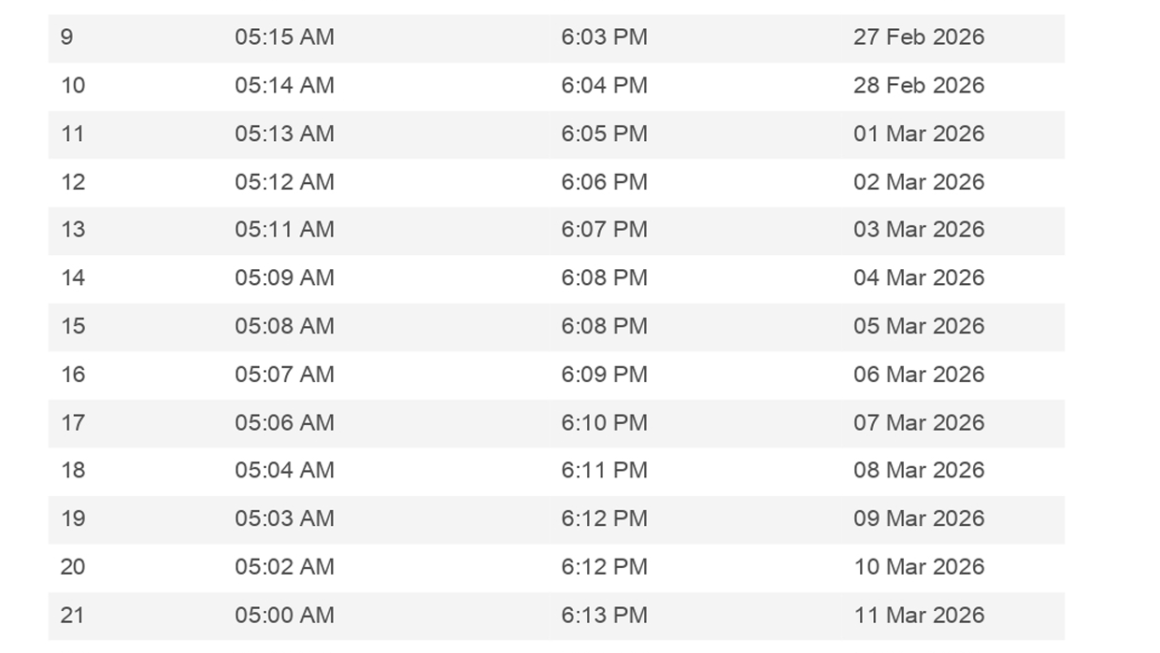Select the 05:09 AM time cell
This screenshot has height=653, width=1160.
tap(284, 278)
